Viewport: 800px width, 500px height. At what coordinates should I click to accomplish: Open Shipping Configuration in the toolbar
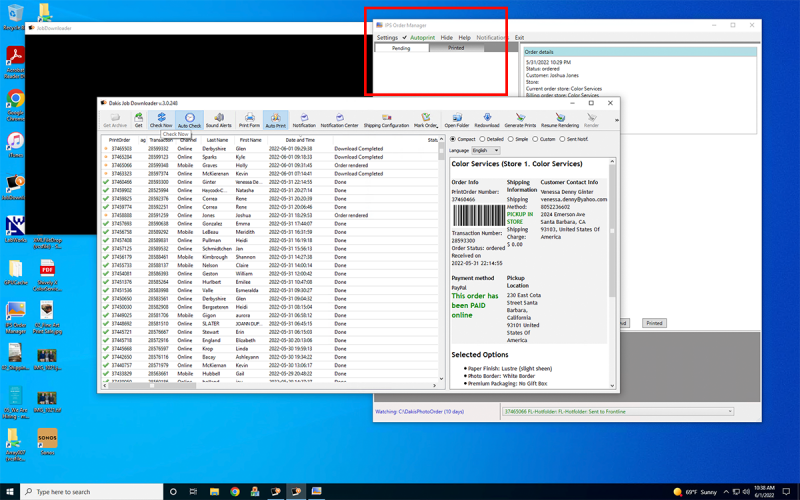(x=386, y=120)
